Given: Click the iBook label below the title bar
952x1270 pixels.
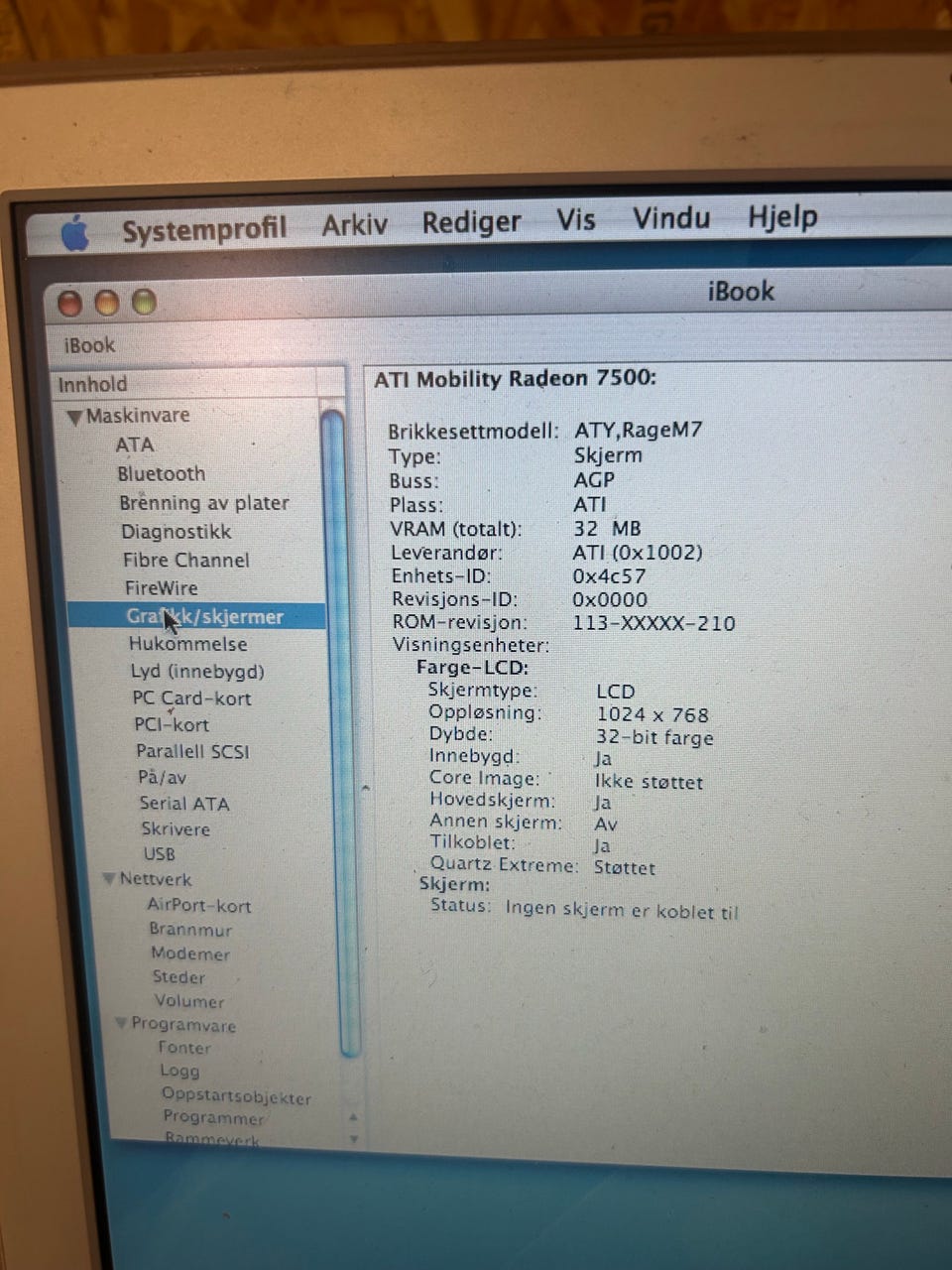Looking at the screenshot, I should point(89,346).
